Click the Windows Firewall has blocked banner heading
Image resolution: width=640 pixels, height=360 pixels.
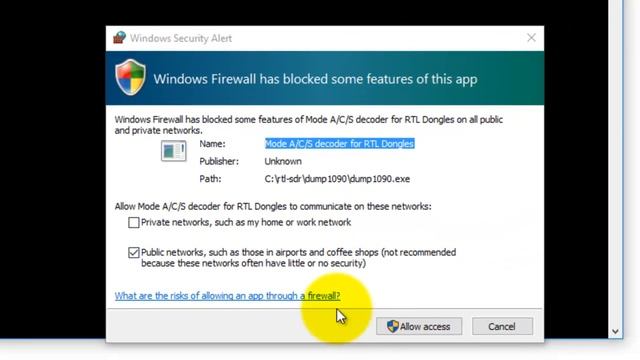pyautogui.click(x=315, y=79)
